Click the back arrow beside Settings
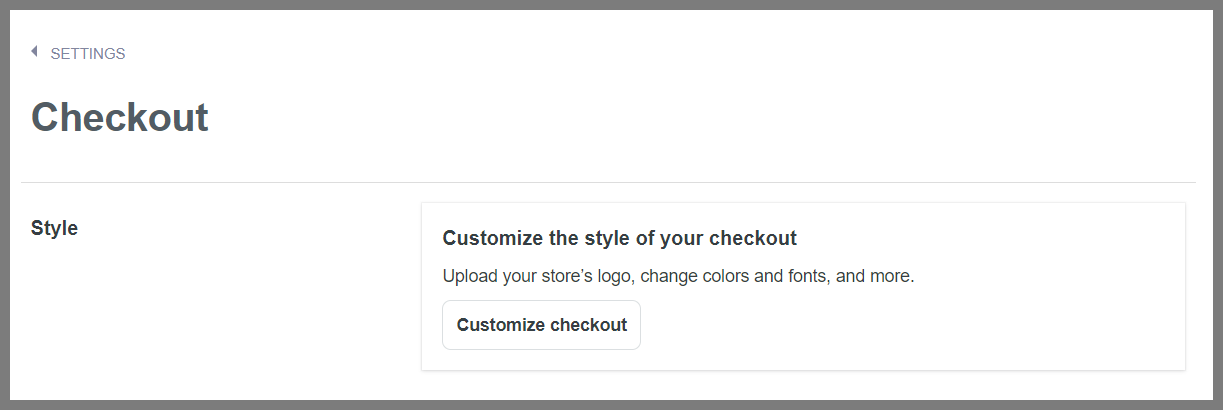This screenshot has height=410, width=1223. pyautogui.click(x=34, y=52)
